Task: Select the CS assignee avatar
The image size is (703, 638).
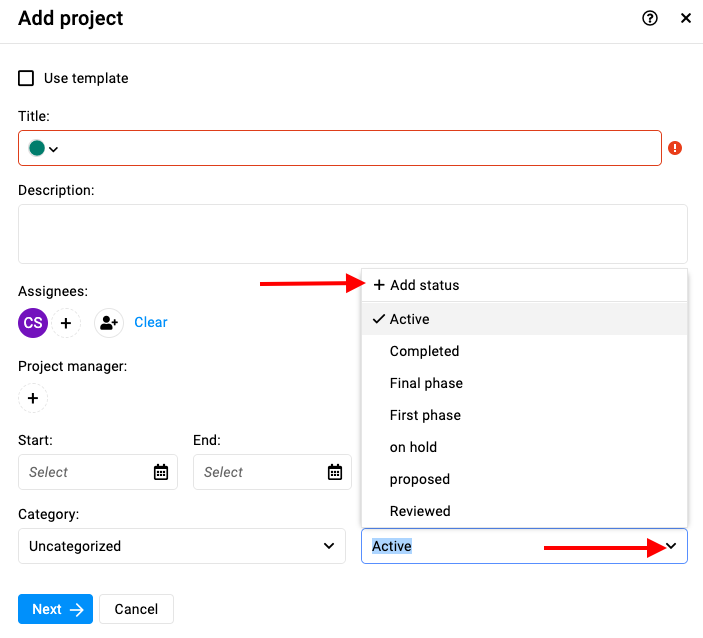Action: (33, 323)
